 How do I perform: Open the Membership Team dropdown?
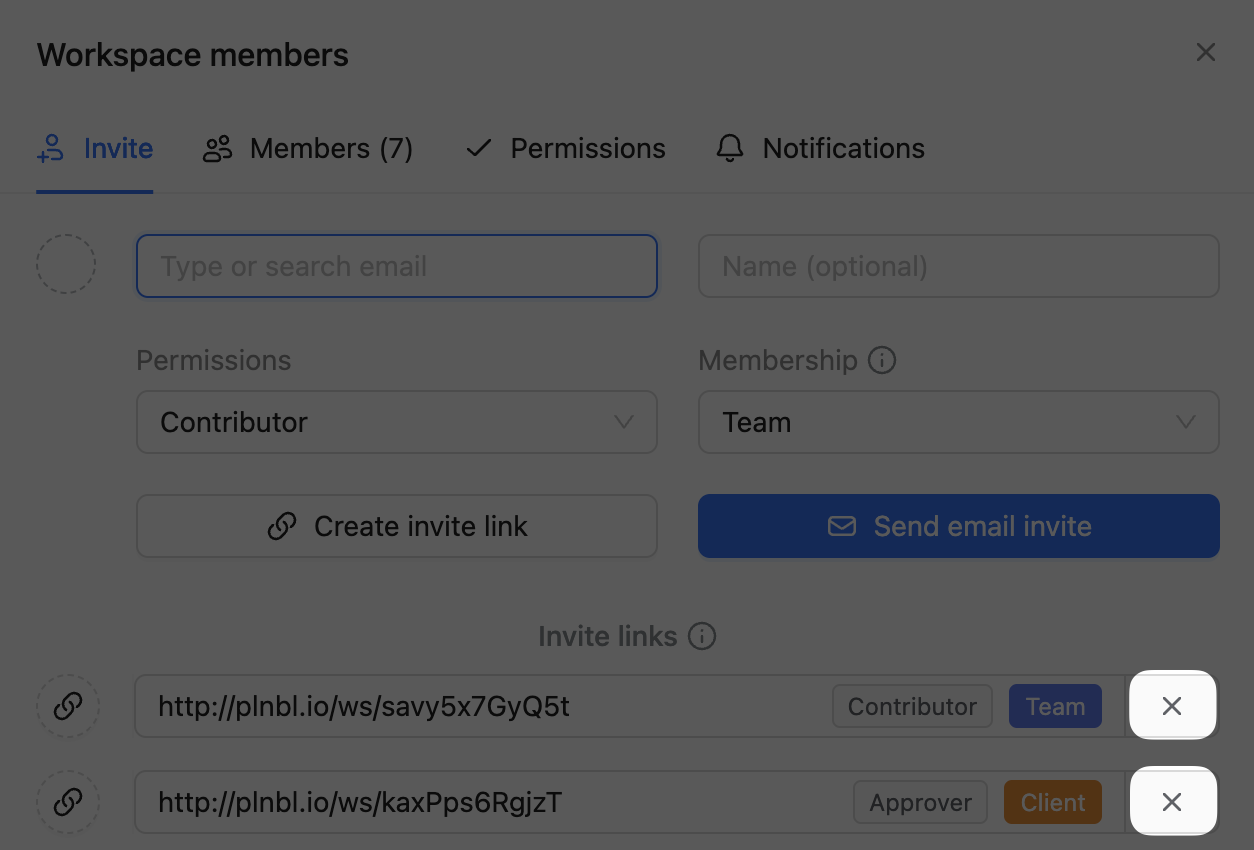958,422
